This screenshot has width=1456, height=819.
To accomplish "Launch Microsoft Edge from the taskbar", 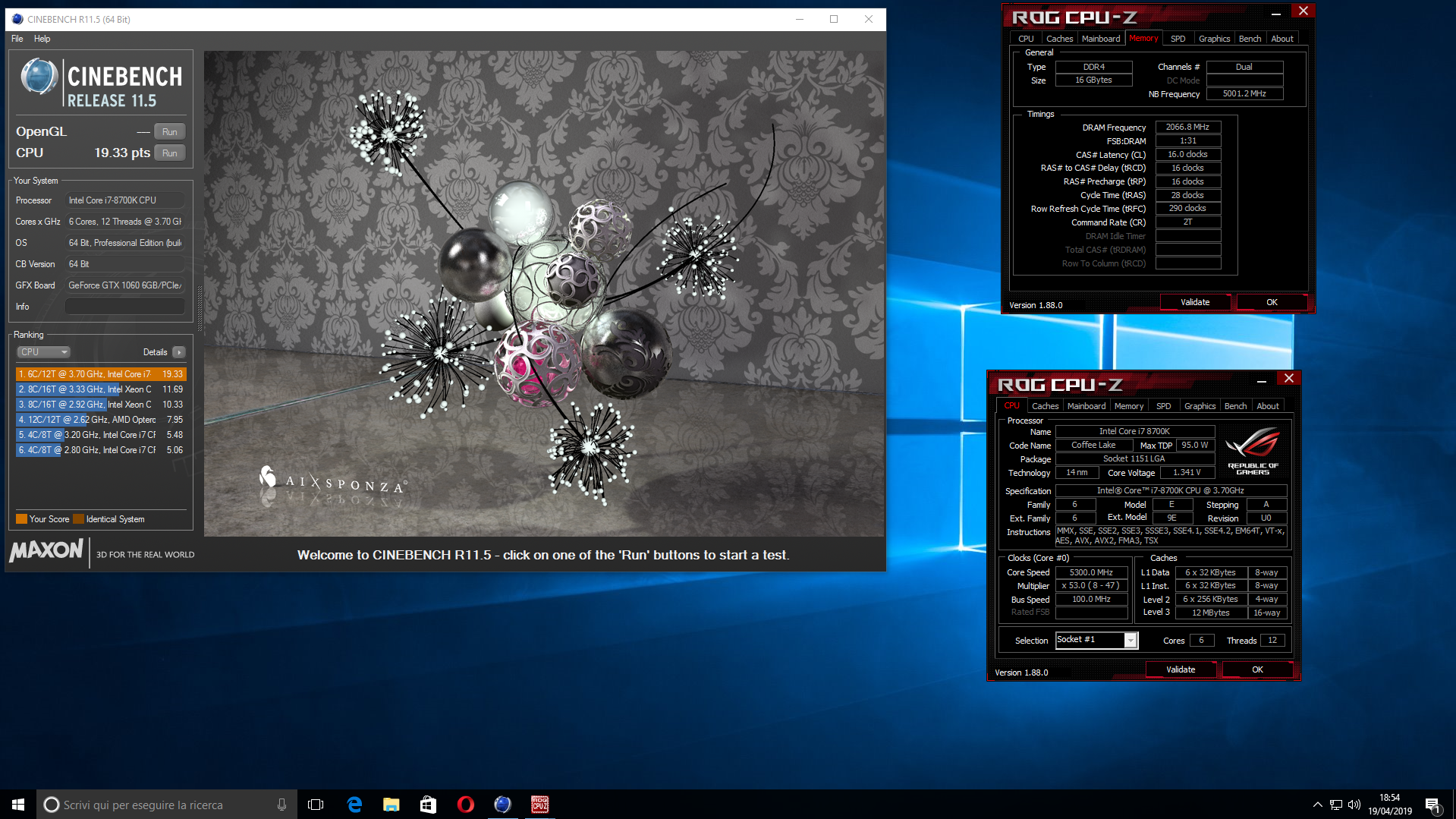I will click(354, 805).
